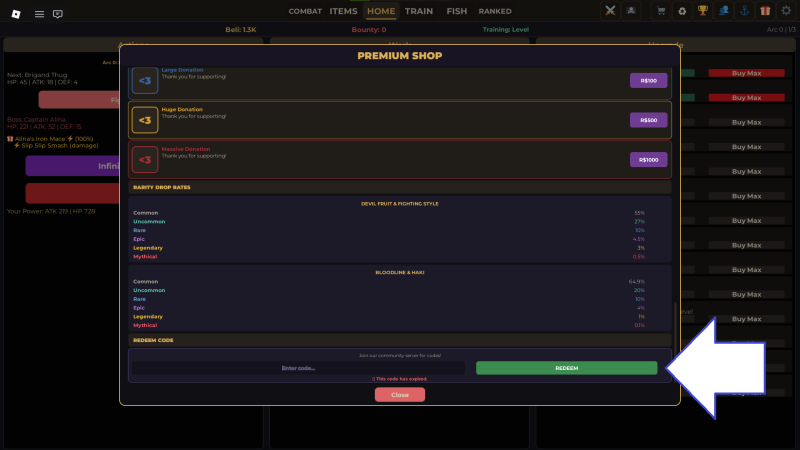The height and width of the screenshot is (450, 800).
Task: Click the crossed swords icon
Action: [611, 11]
